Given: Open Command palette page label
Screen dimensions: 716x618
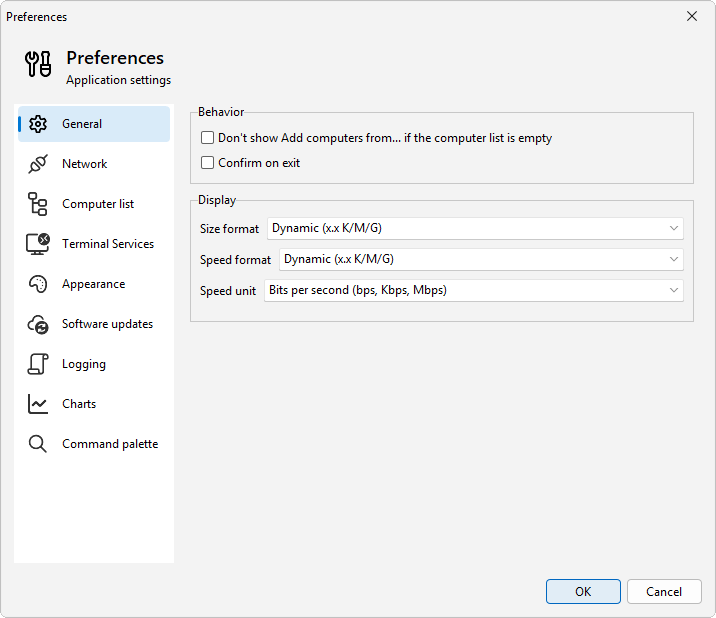Looking at the screenshot, I should pyautogui.click(x=110, y=444).
